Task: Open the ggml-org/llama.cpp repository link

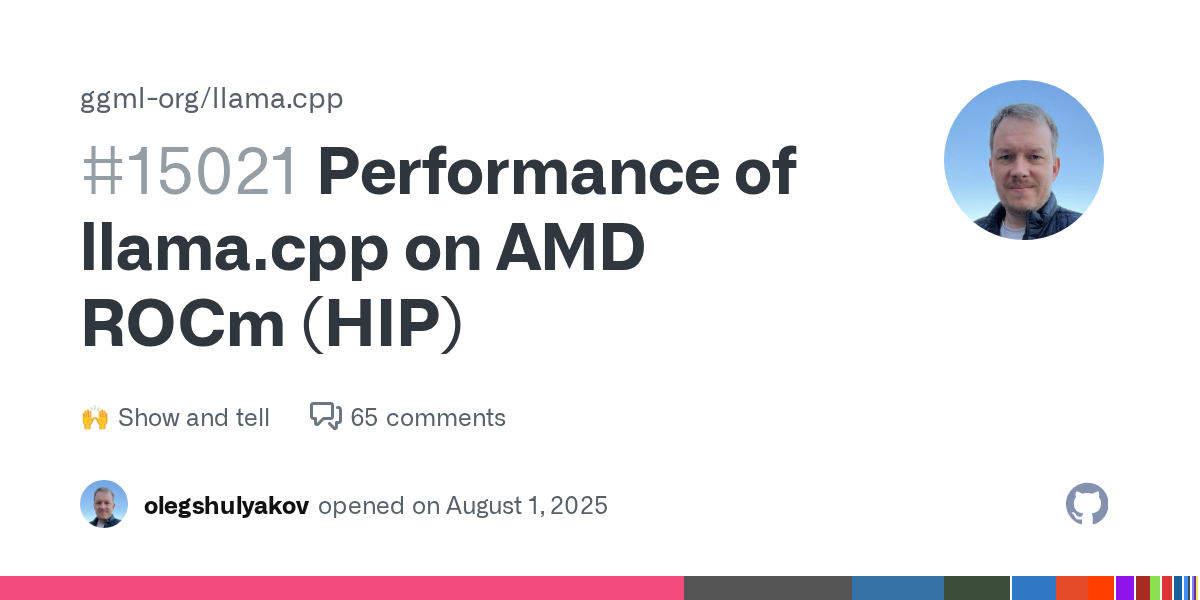Action: pos(212,98)
